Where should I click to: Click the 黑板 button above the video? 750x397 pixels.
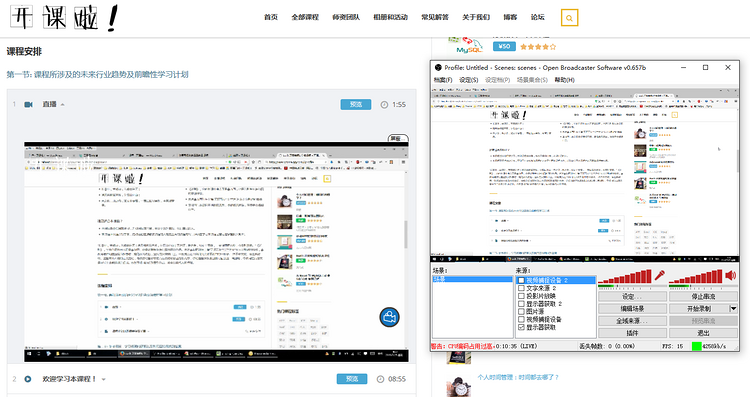point(397,138)
